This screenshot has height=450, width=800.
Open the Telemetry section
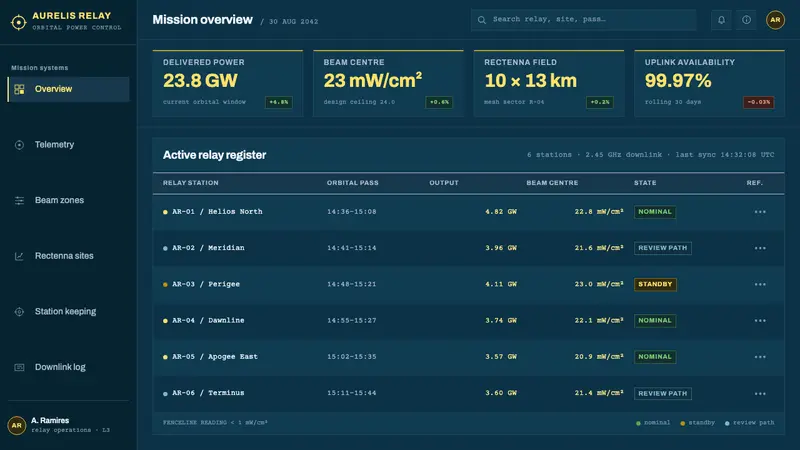68,145
